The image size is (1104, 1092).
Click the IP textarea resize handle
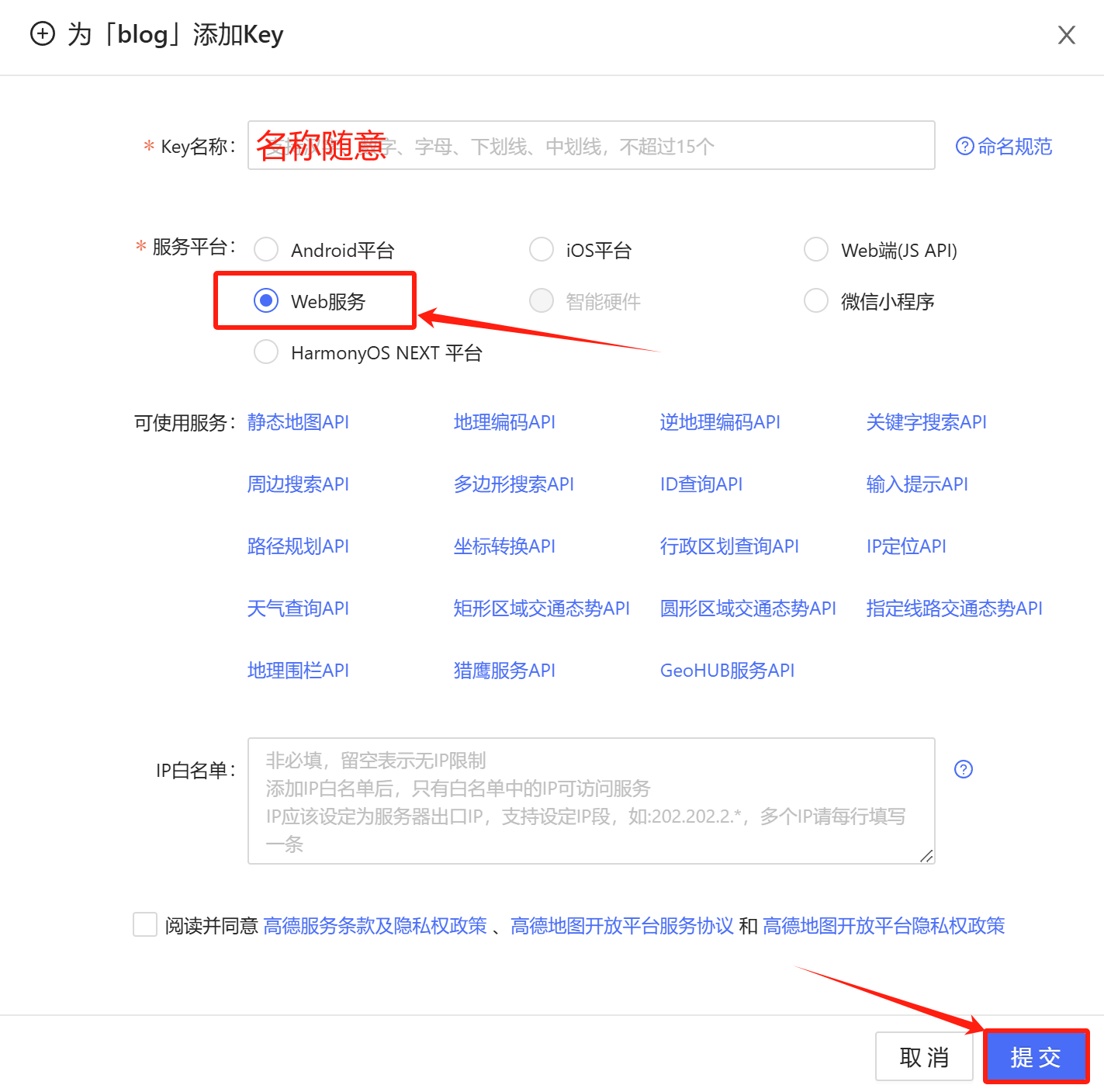pos(926,855)
